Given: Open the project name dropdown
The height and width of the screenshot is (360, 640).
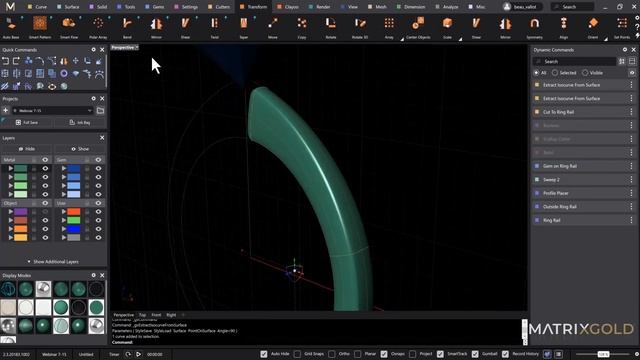Looking at the screenshot, I should click(53, 111).
